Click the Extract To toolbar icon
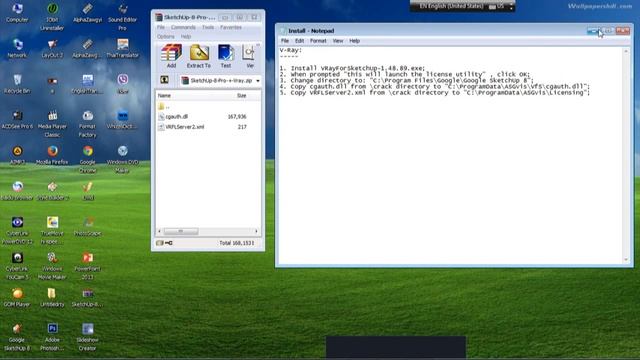640x360 pixels. (x=199, y=56)
